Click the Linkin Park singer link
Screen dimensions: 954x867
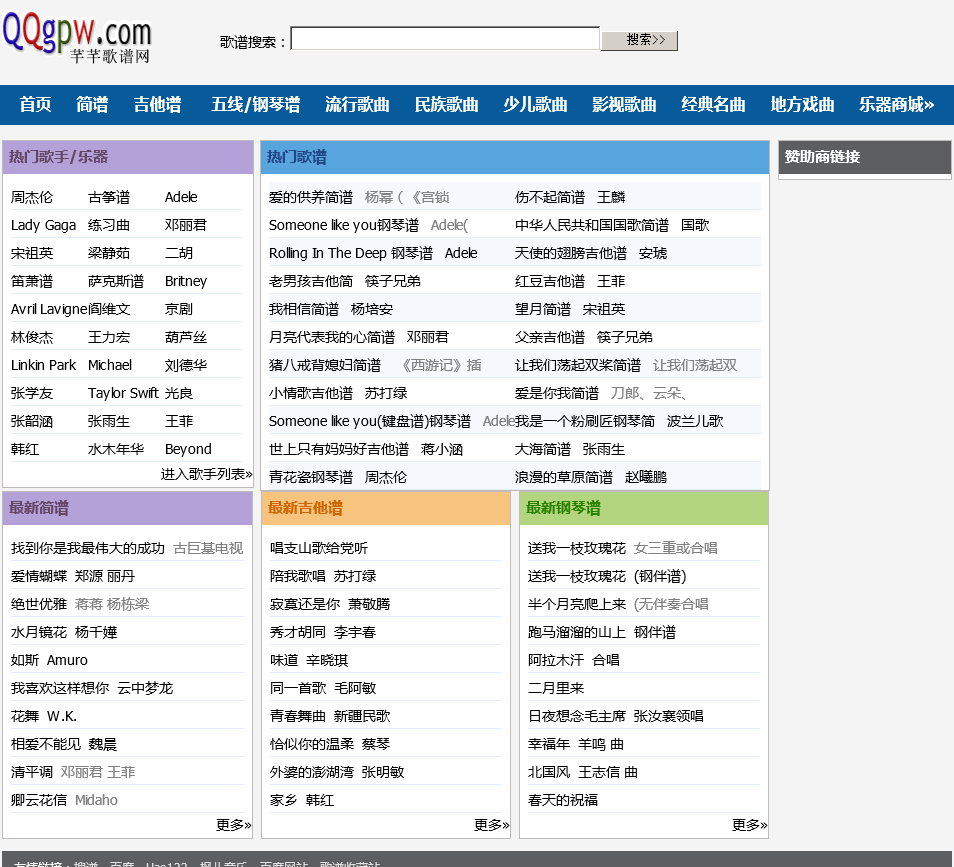[x=43, y=365]
